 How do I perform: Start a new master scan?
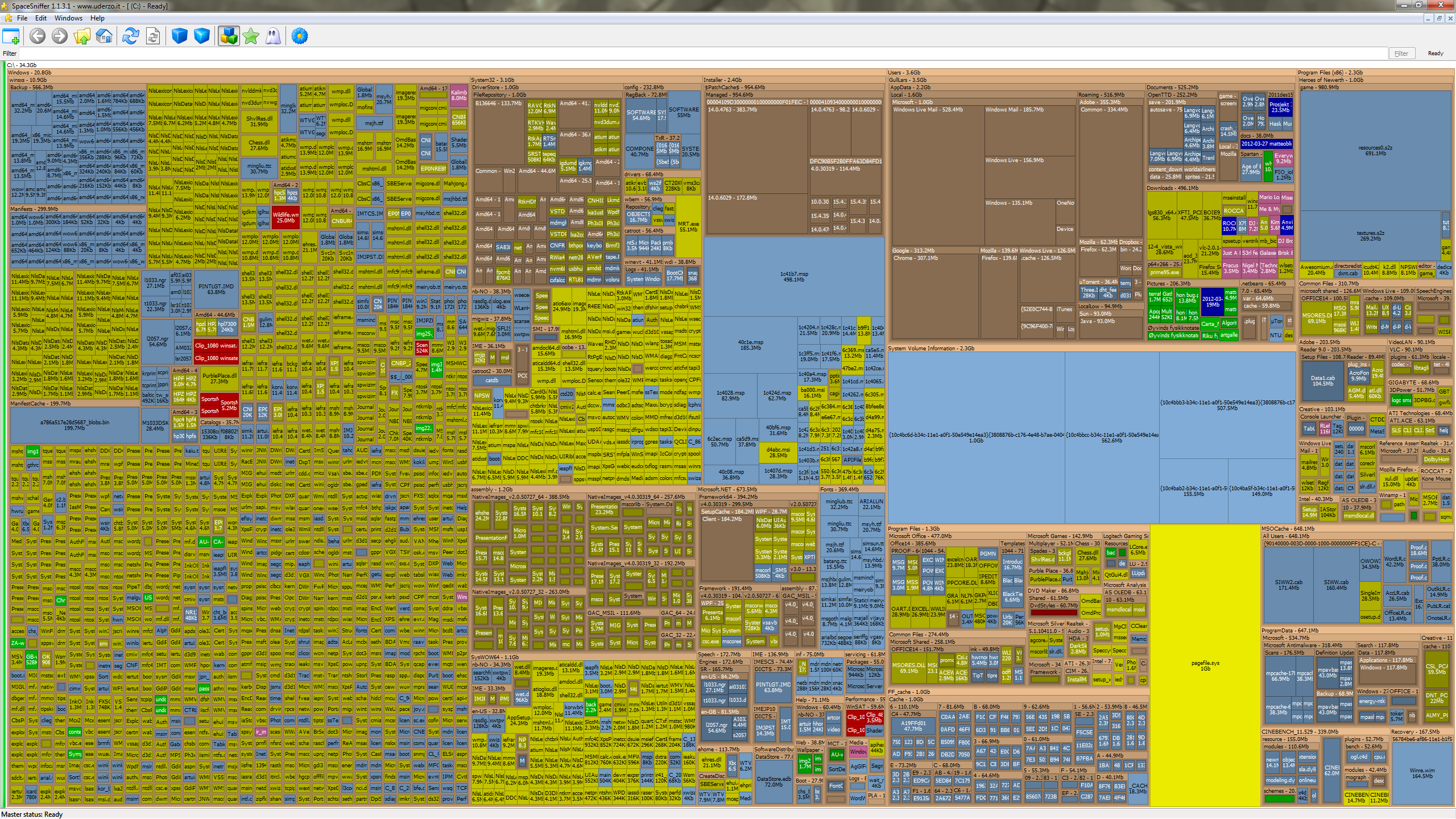pyautogui.click(x=130, y=36)
